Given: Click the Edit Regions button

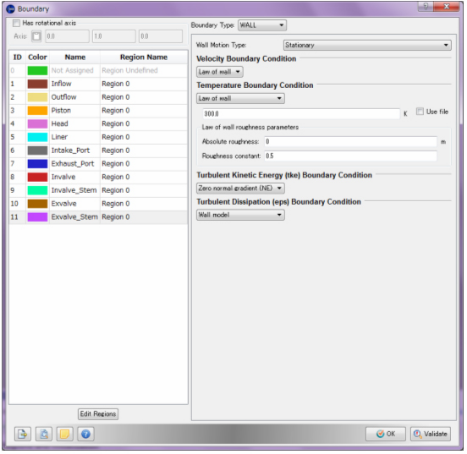Looking at the screenshot, I should click(x=98, y=414).
